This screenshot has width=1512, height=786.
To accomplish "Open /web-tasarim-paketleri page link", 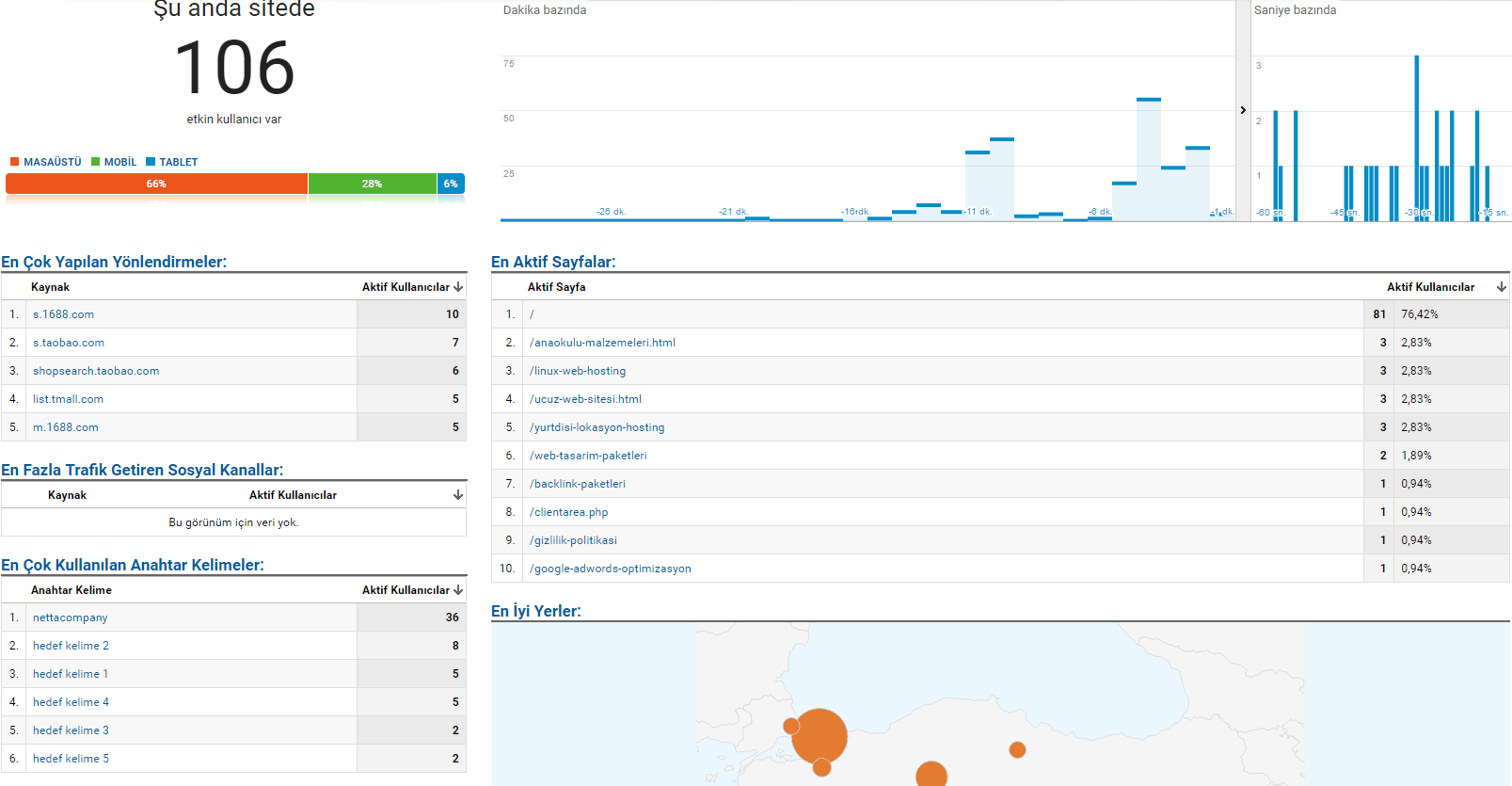I will (x=588, y=456).
